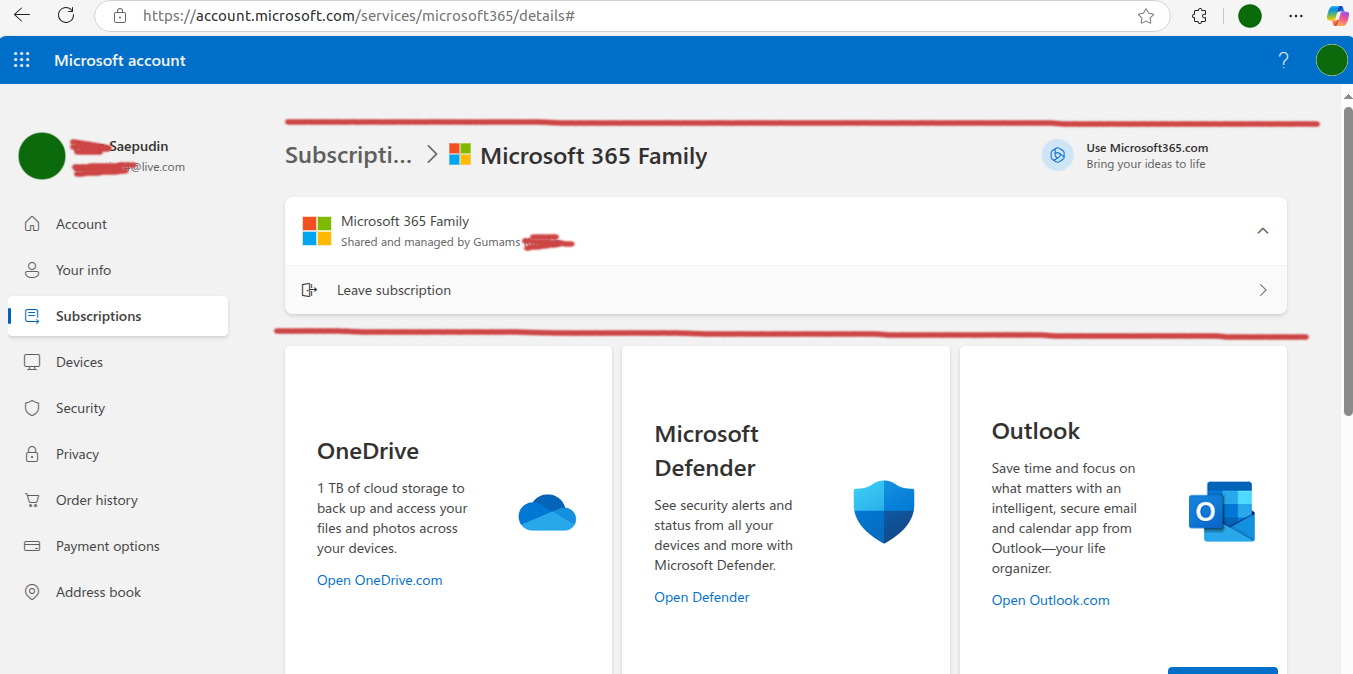
Task: Click the Payment options card icon
Action: (32, 546)
